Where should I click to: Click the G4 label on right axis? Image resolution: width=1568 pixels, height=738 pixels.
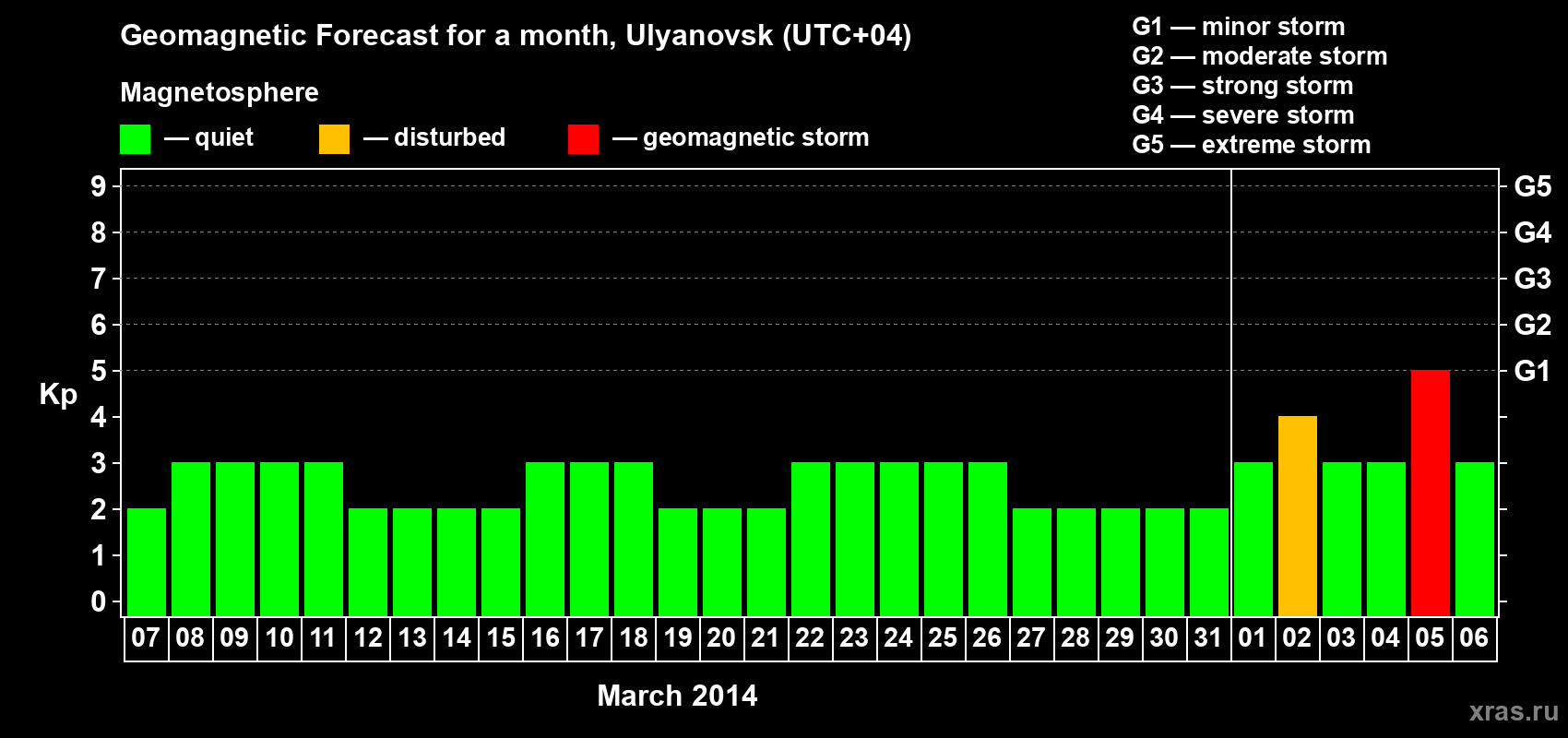(1532, 232)
